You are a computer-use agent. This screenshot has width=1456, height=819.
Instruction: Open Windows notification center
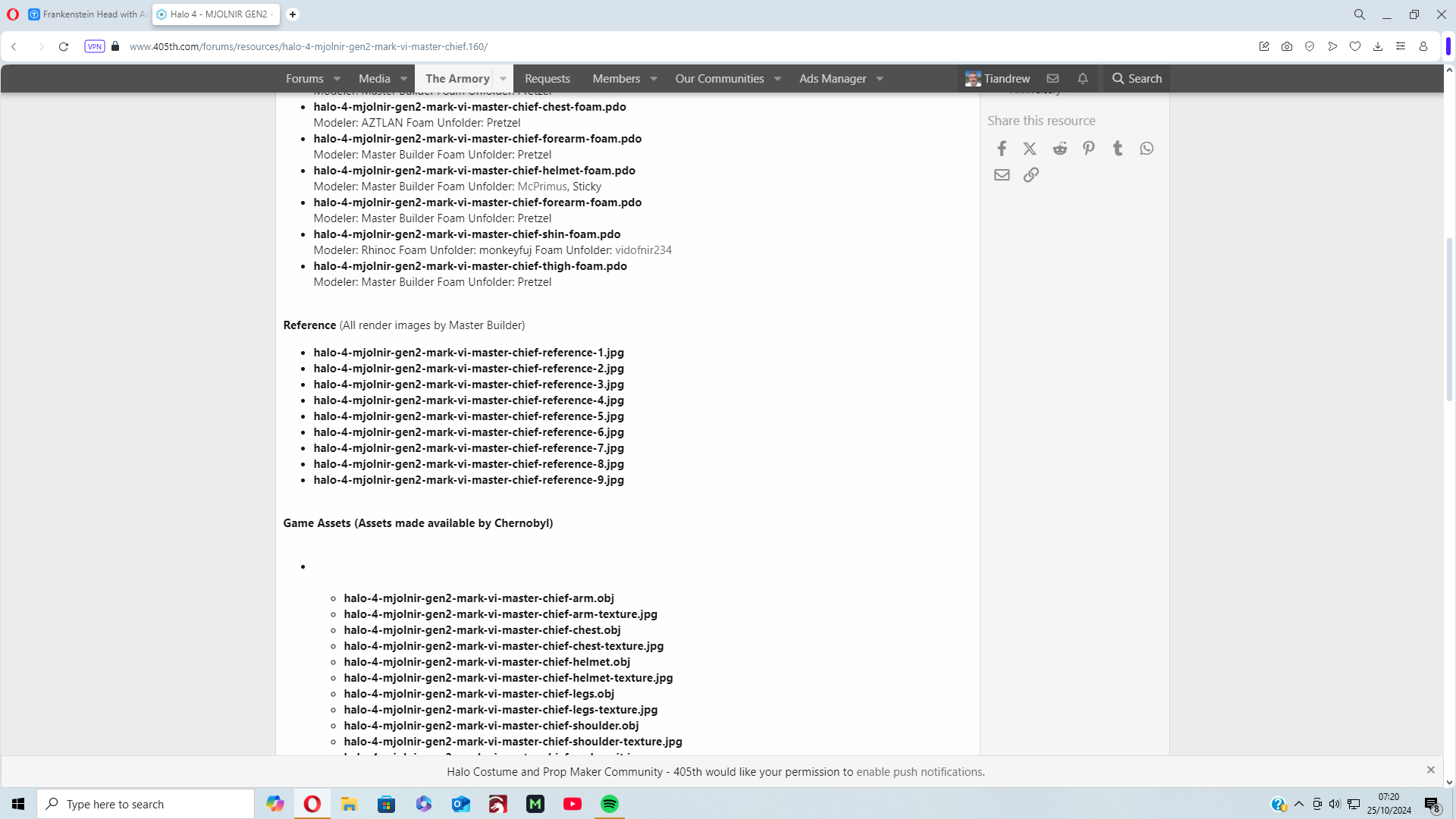click(x=1432, y=804)
